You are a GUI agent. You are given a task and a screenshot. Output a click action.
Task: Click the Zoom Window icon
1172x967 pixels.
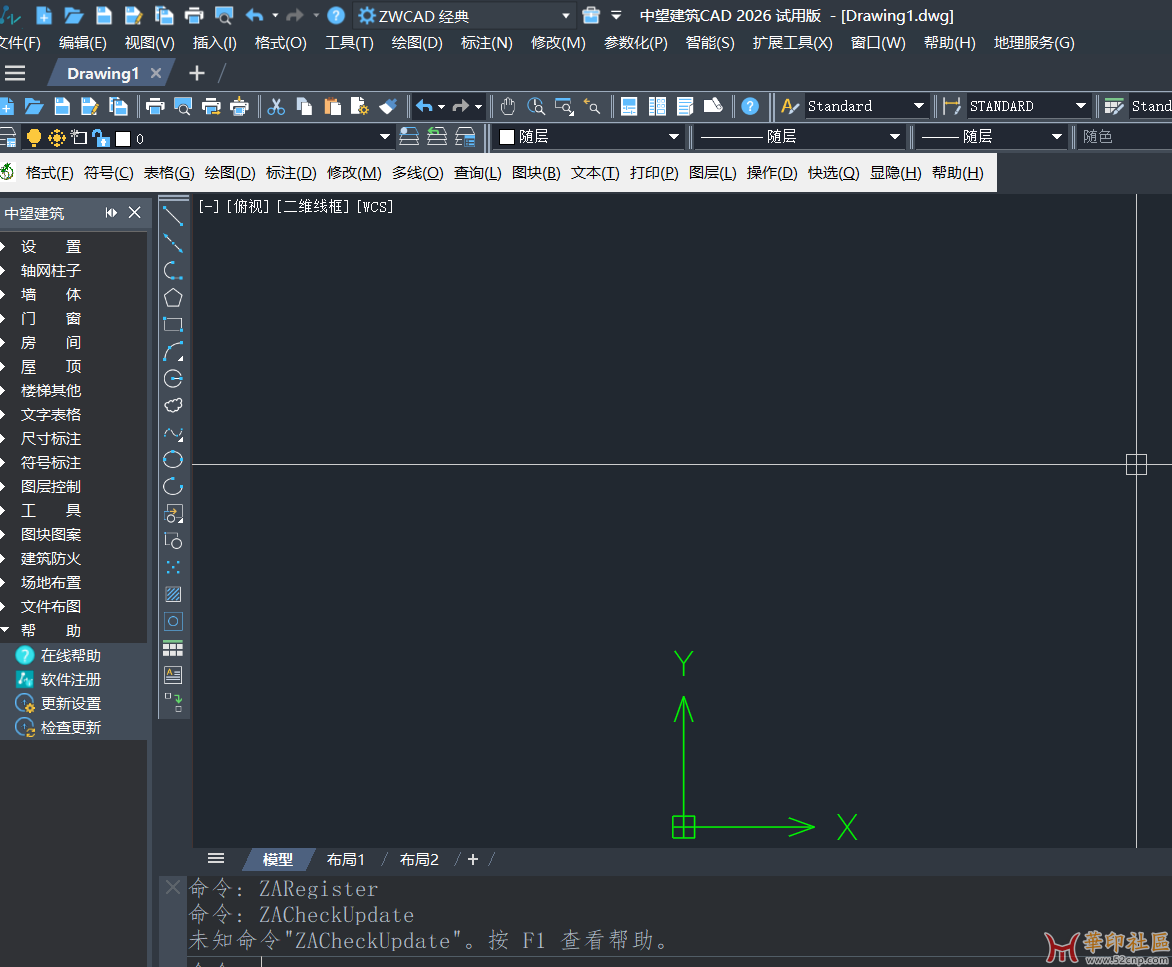564,106
